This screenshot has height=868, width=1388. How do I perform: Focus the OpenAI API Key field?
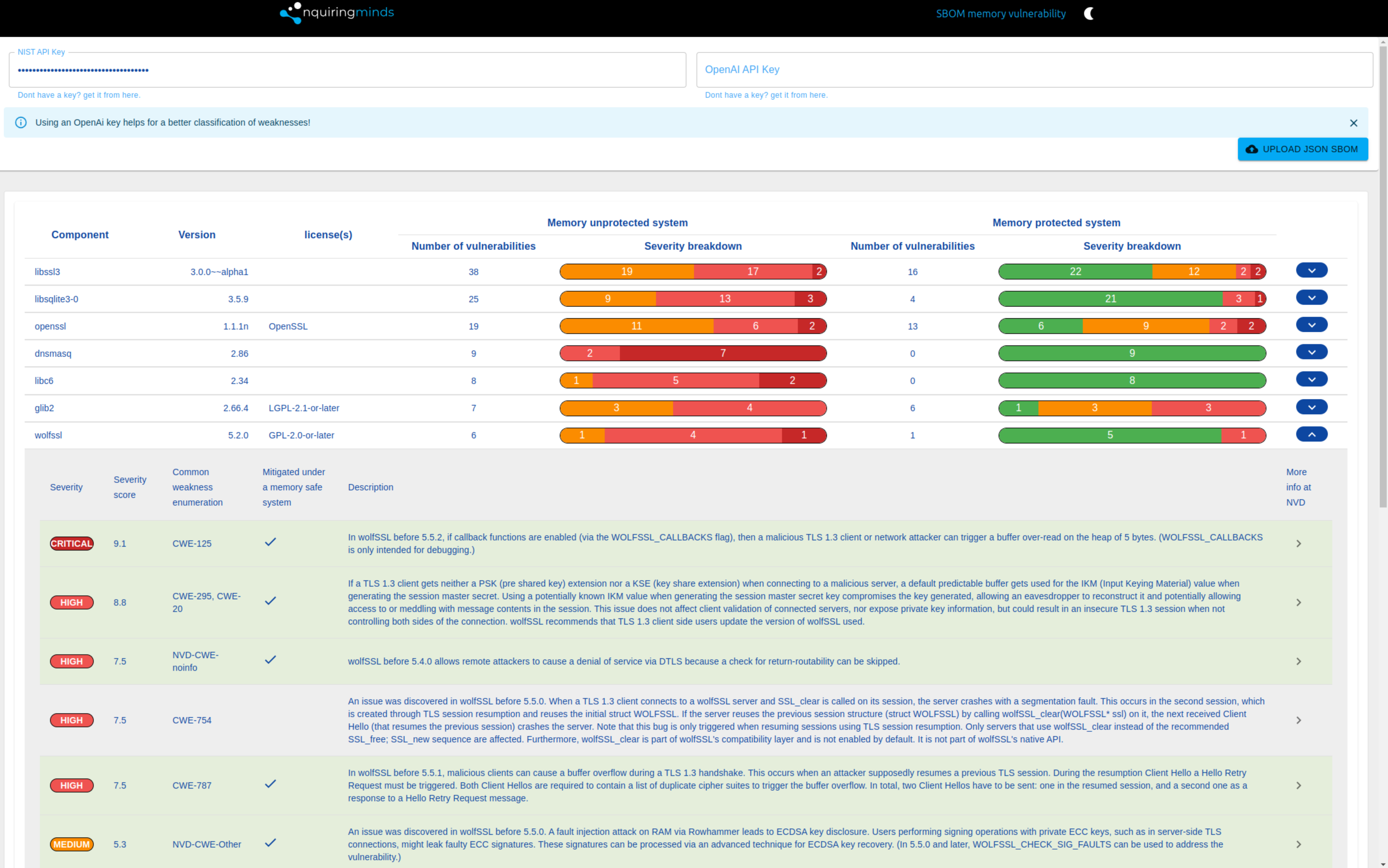[x=1034, y=70]
